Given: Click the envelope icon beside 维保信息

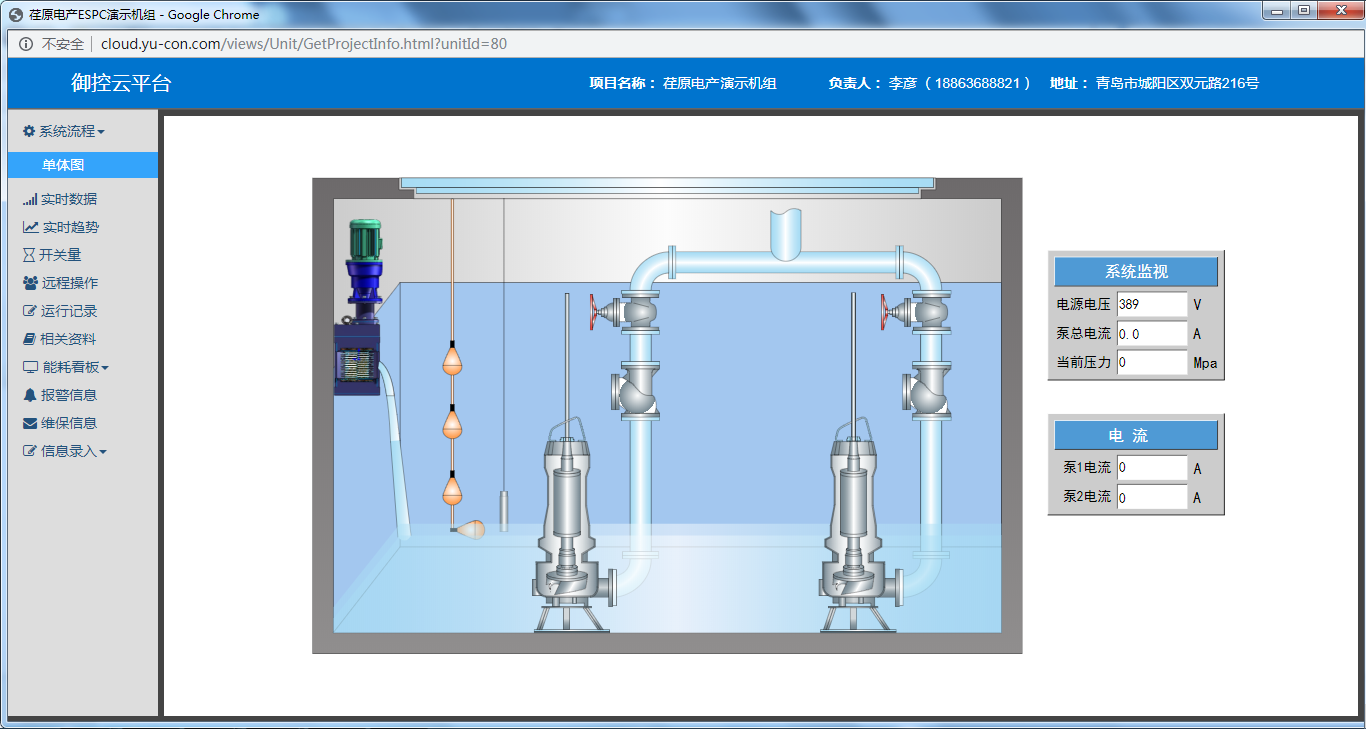Looking at the screenshot, I should click(x=30, y=423).
